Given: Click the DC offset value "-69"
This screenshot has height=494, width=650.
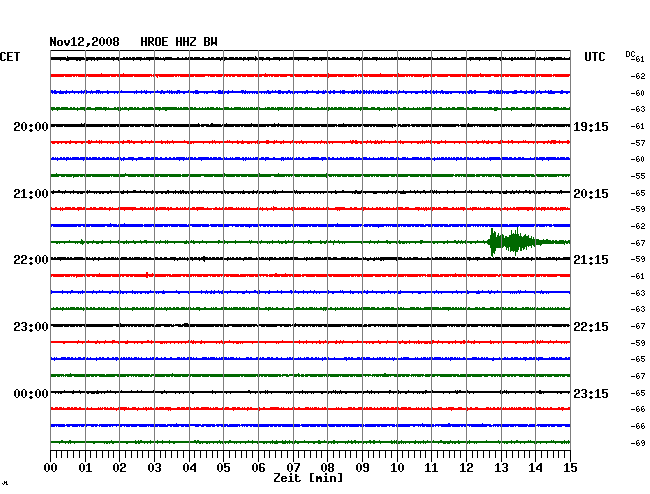Looking at the screenshot, I should click(638, 443).
